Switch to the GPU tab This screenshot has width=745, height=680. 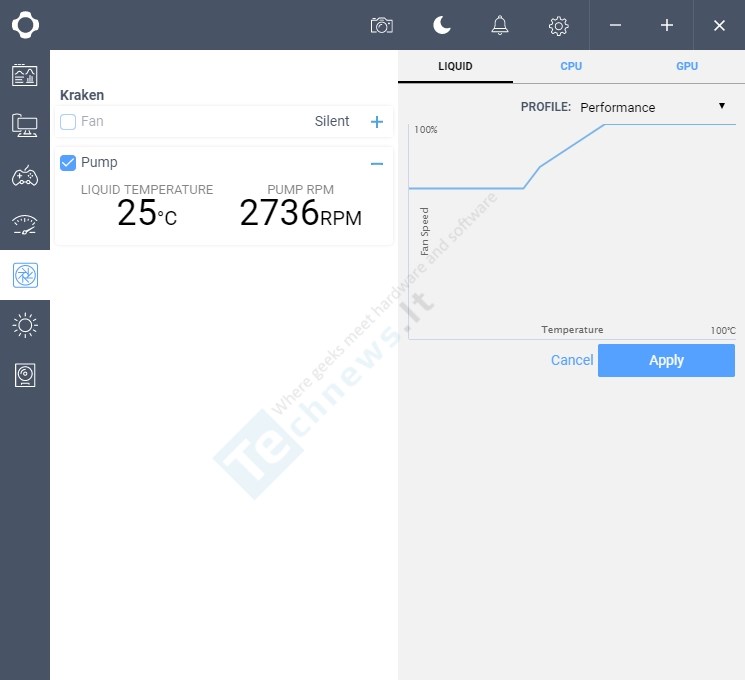(687, 66)
